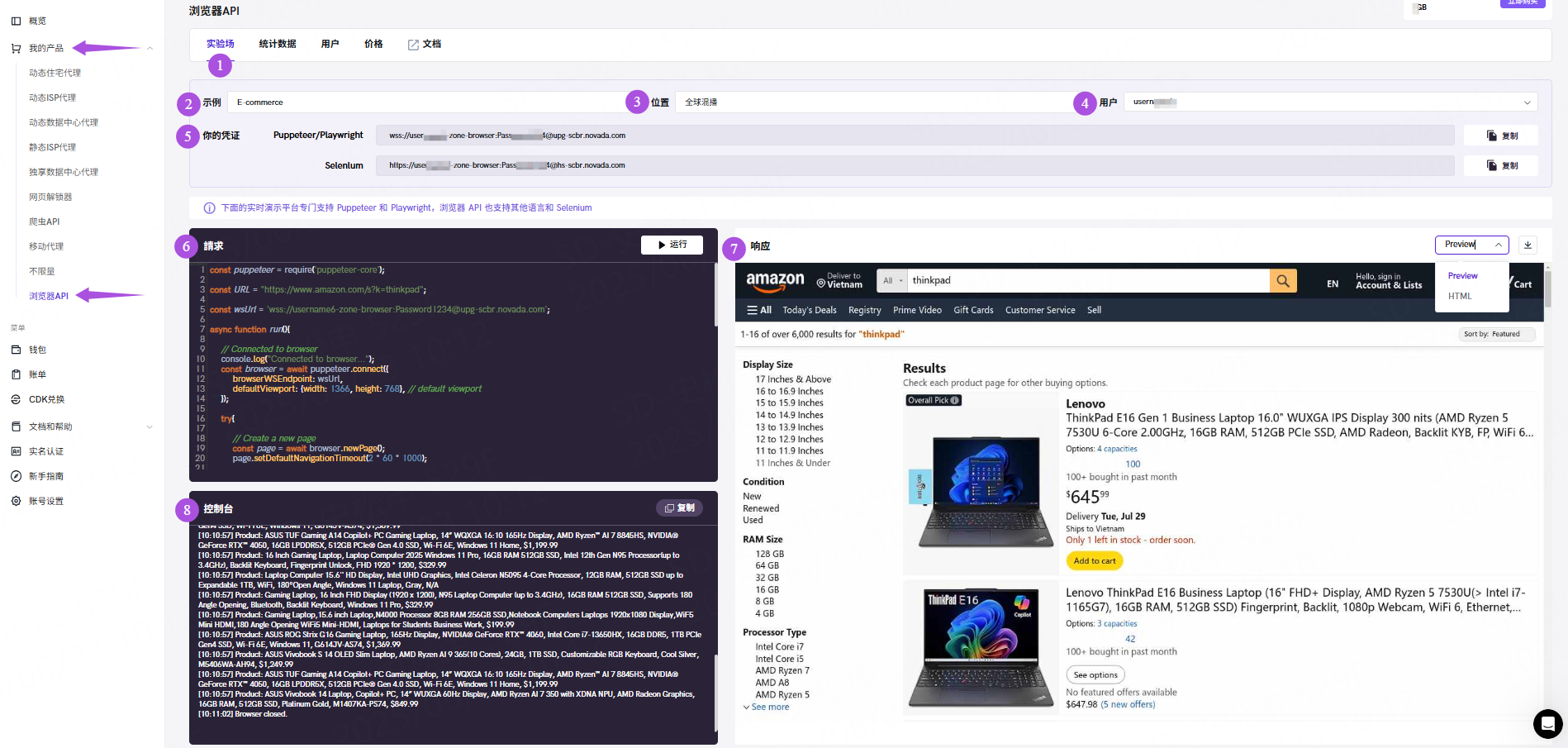Viewport: 1568px width, 748px height.
Task: Expand the docs and help section
Action: pyautogui.click(x=150, y=426)
